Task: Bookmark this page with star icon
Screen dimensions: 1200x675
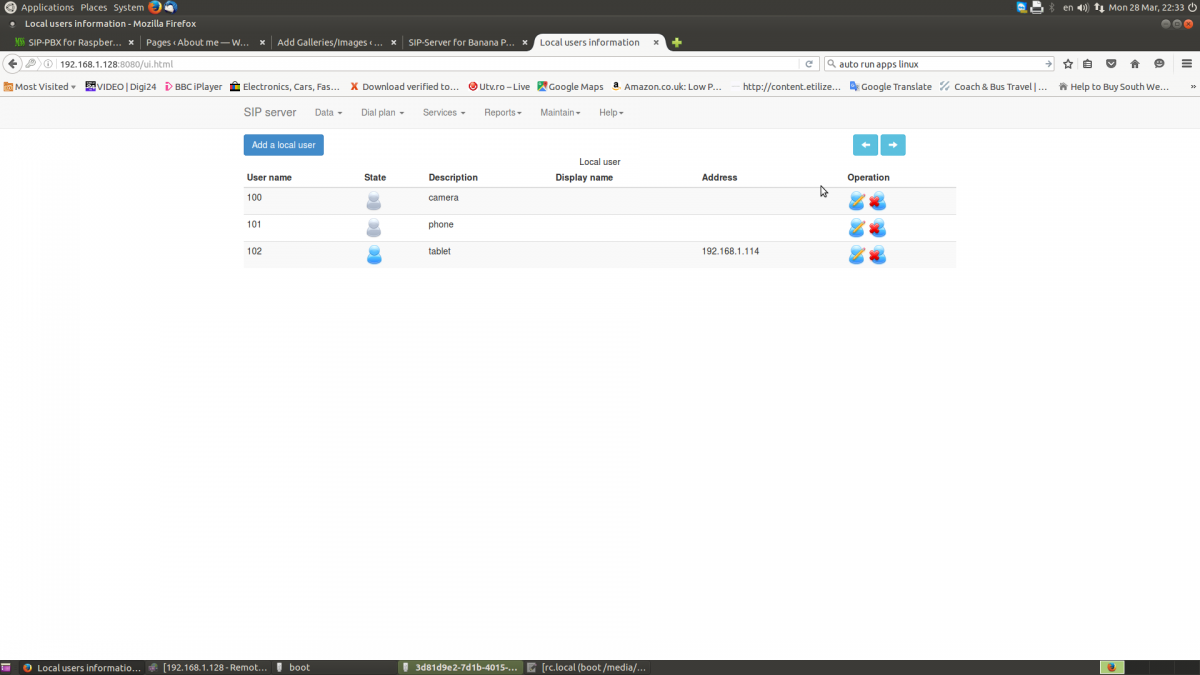Action: click(x=1068, y=64)
